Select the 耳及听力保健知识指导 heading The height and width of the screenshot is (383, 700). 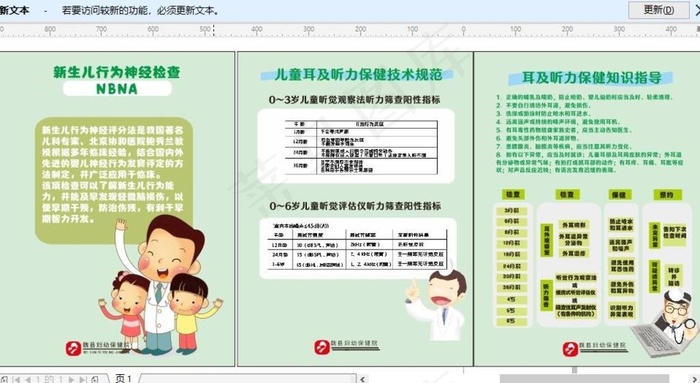tap(592, 77)
